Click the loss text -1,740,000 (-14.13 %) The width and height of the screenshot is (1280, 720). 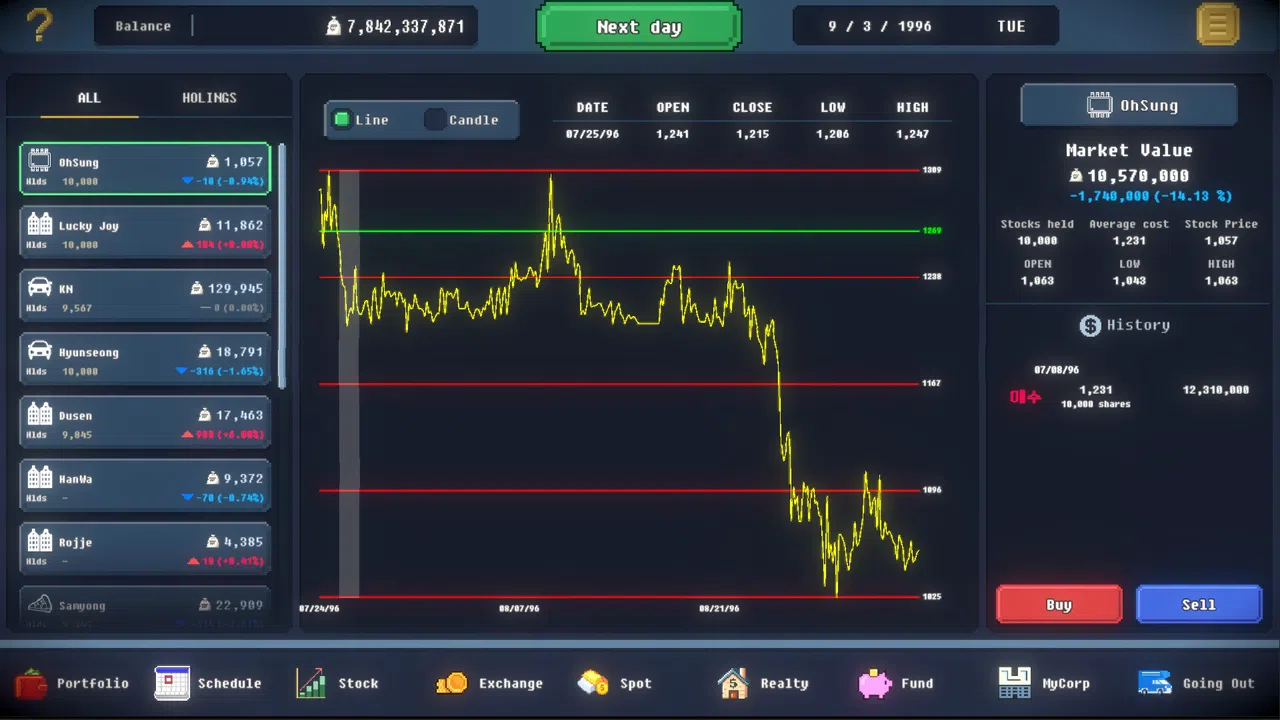pyautogui.click(x=1150, y=197)
